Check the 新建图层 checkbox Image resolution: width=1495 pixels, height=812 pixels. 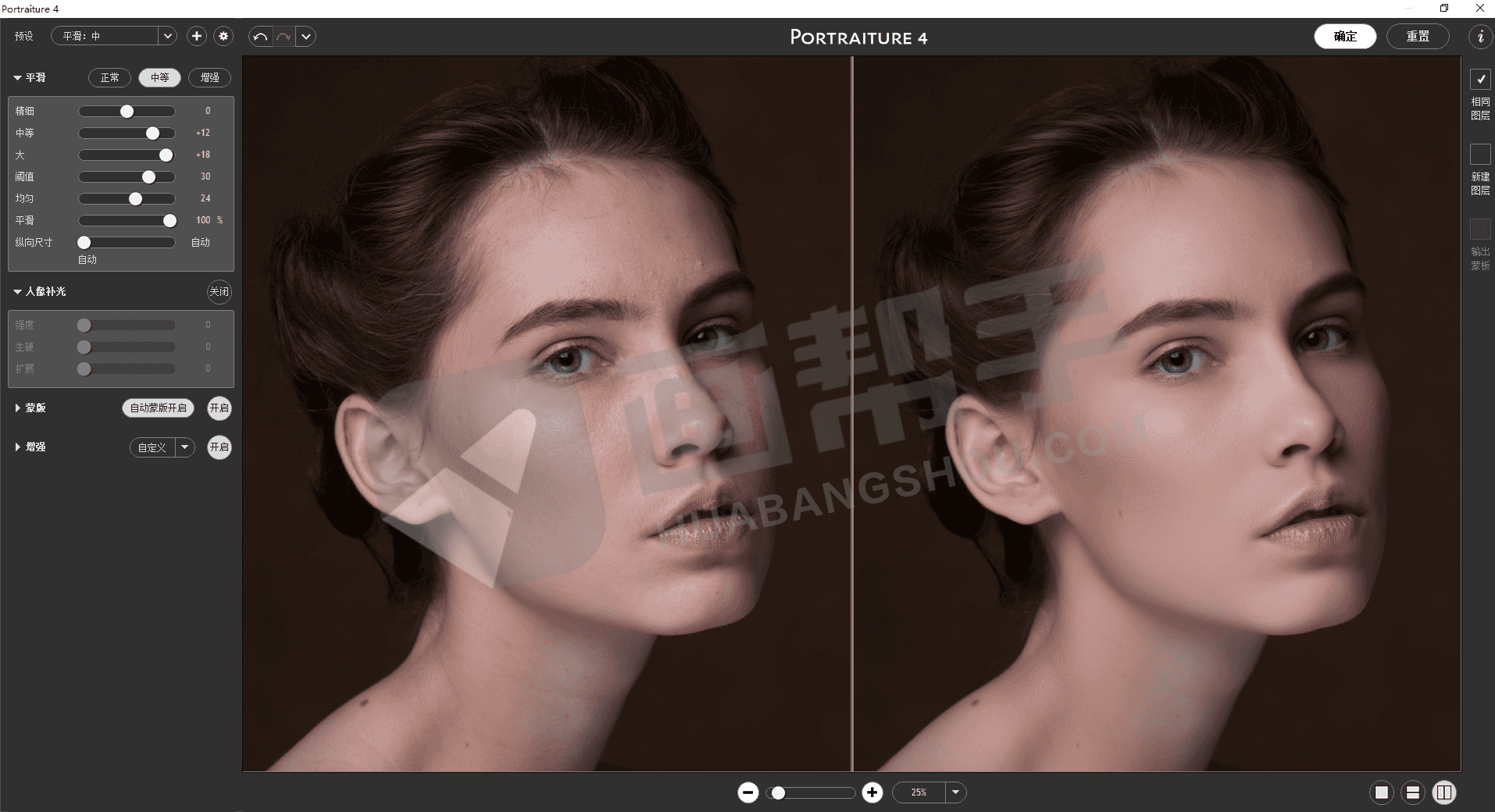click(1480, 154)
